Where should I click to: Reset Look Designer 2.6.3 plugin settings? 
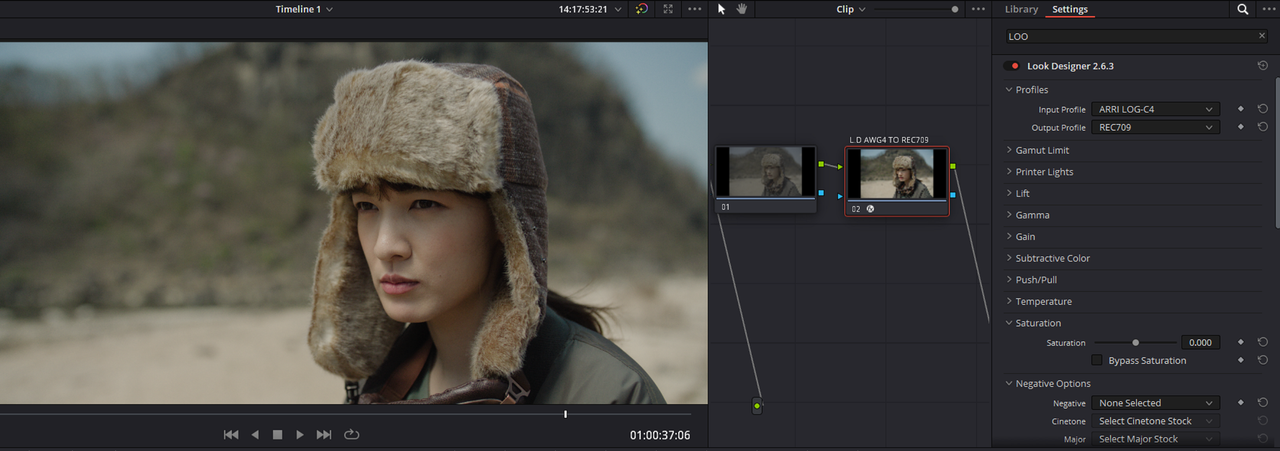click(x=1263, y=66)
